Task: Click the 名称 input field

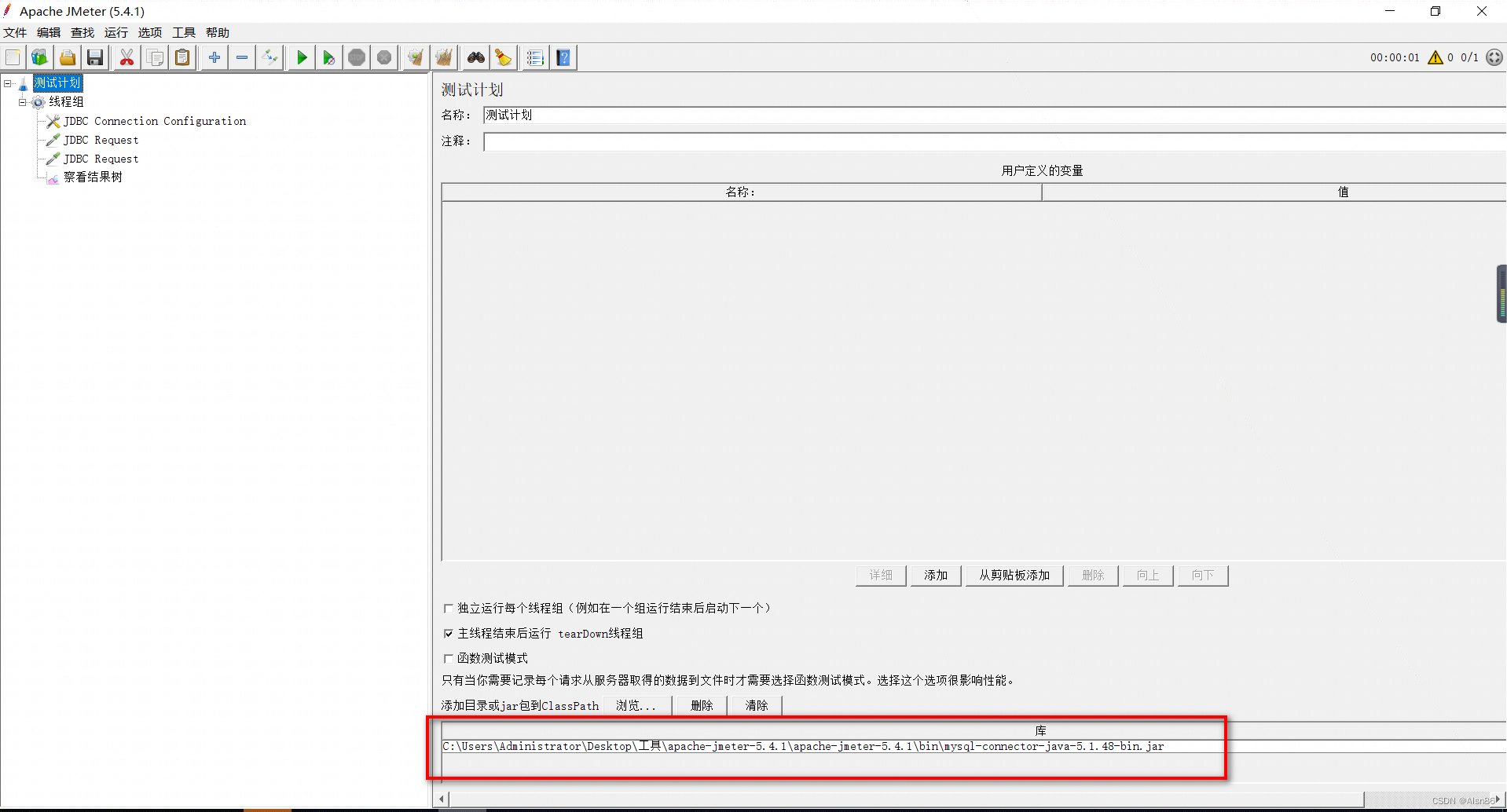Action: (995, 115)
